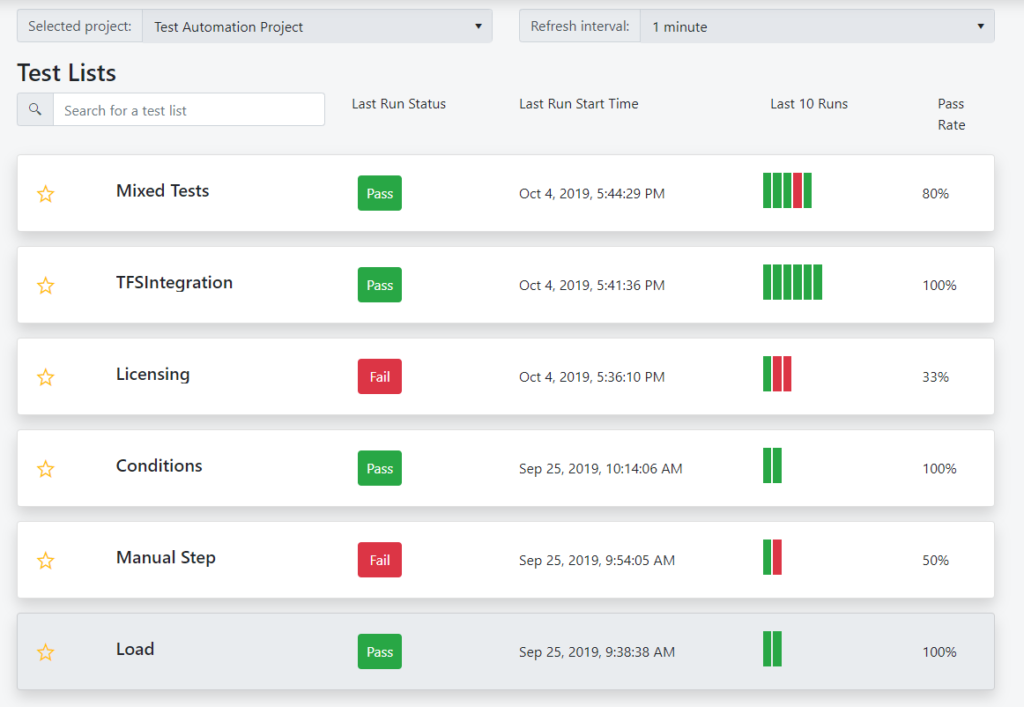The width and height of the screenshot is (1024, 707).
Task: Open the Mixed Tests test list
Action: coord(162,190)
